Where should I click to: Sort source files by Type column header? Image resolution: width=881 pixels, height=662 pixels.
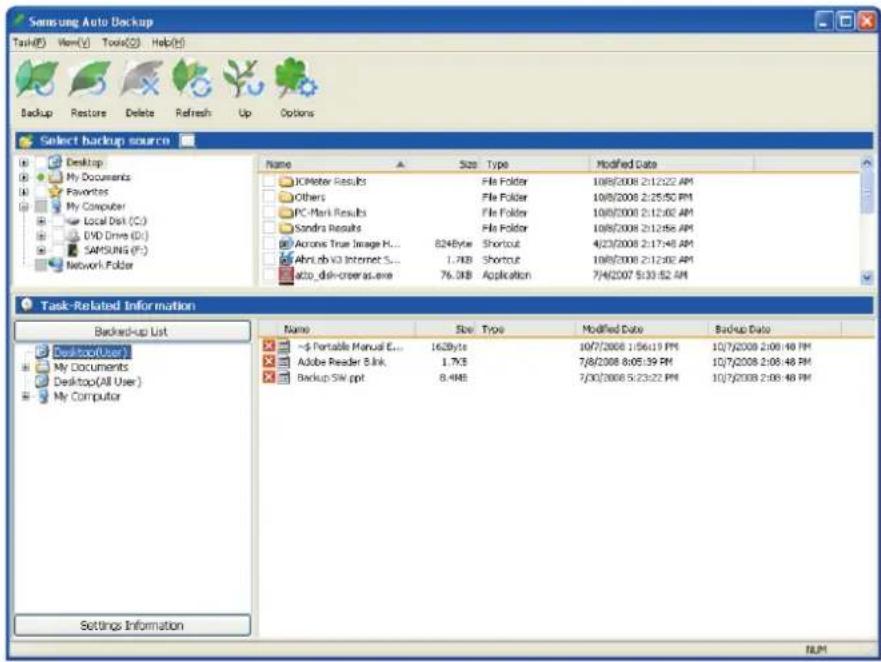tap(535, 164)
